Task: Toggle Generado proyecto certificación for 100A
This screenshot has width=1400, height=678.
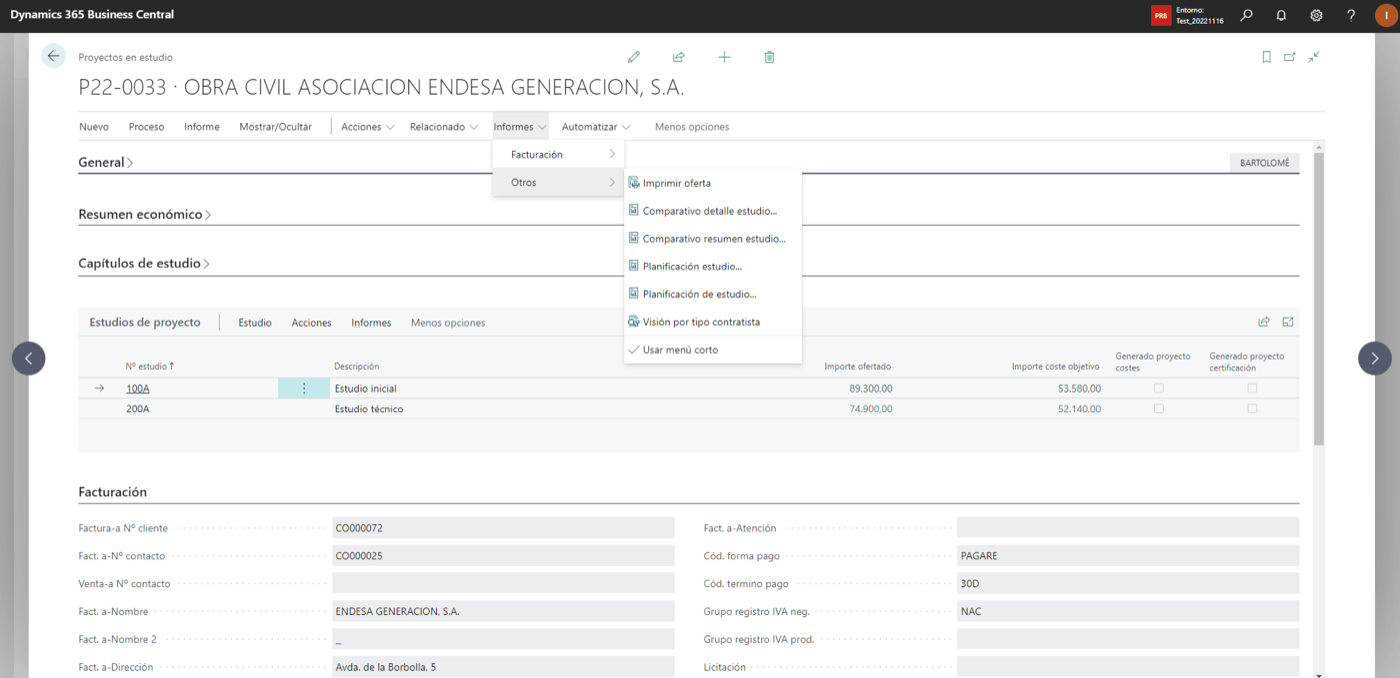Action: (1252, 388)
